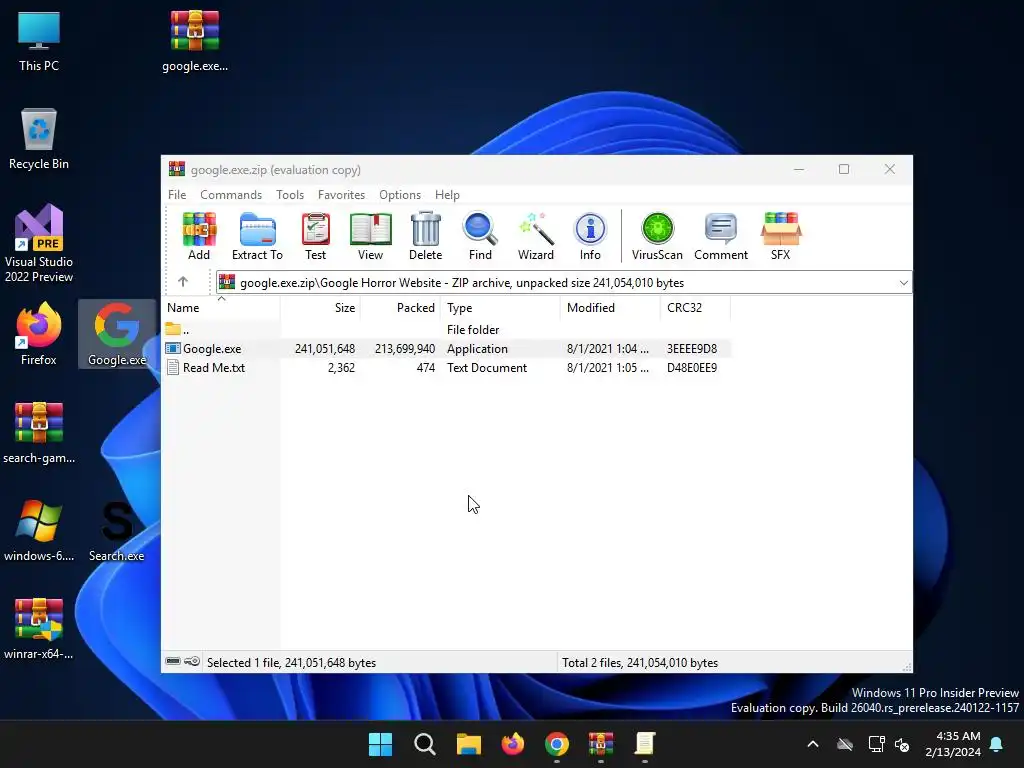The height and width of the screenshot is (768, 1024).
Task: Sort by the Type column header
Action: pyautogui.click(x=500, y=308)
